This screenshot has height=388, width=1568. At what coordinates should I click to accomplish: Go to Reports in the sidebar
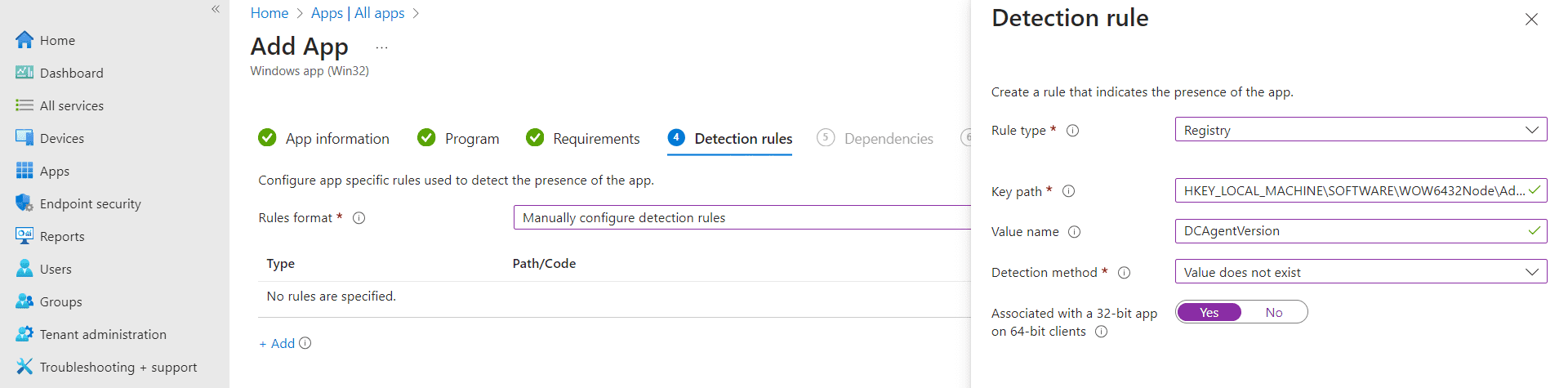point(62,236)
